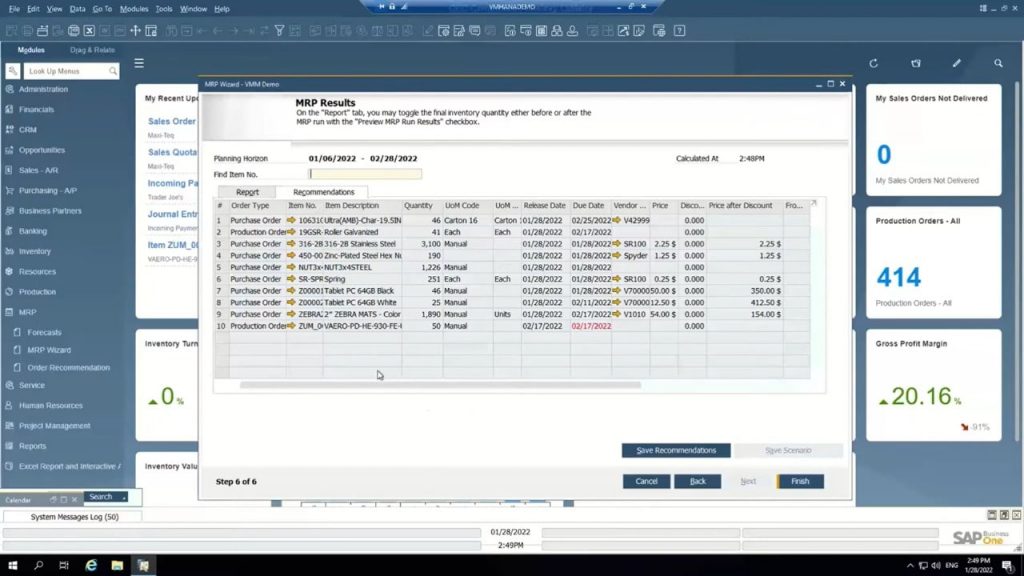The height and width of the screenshot is (576, 1024).
Task: Open MRP Wizard in the sidebar
Action: pos(49,350)
